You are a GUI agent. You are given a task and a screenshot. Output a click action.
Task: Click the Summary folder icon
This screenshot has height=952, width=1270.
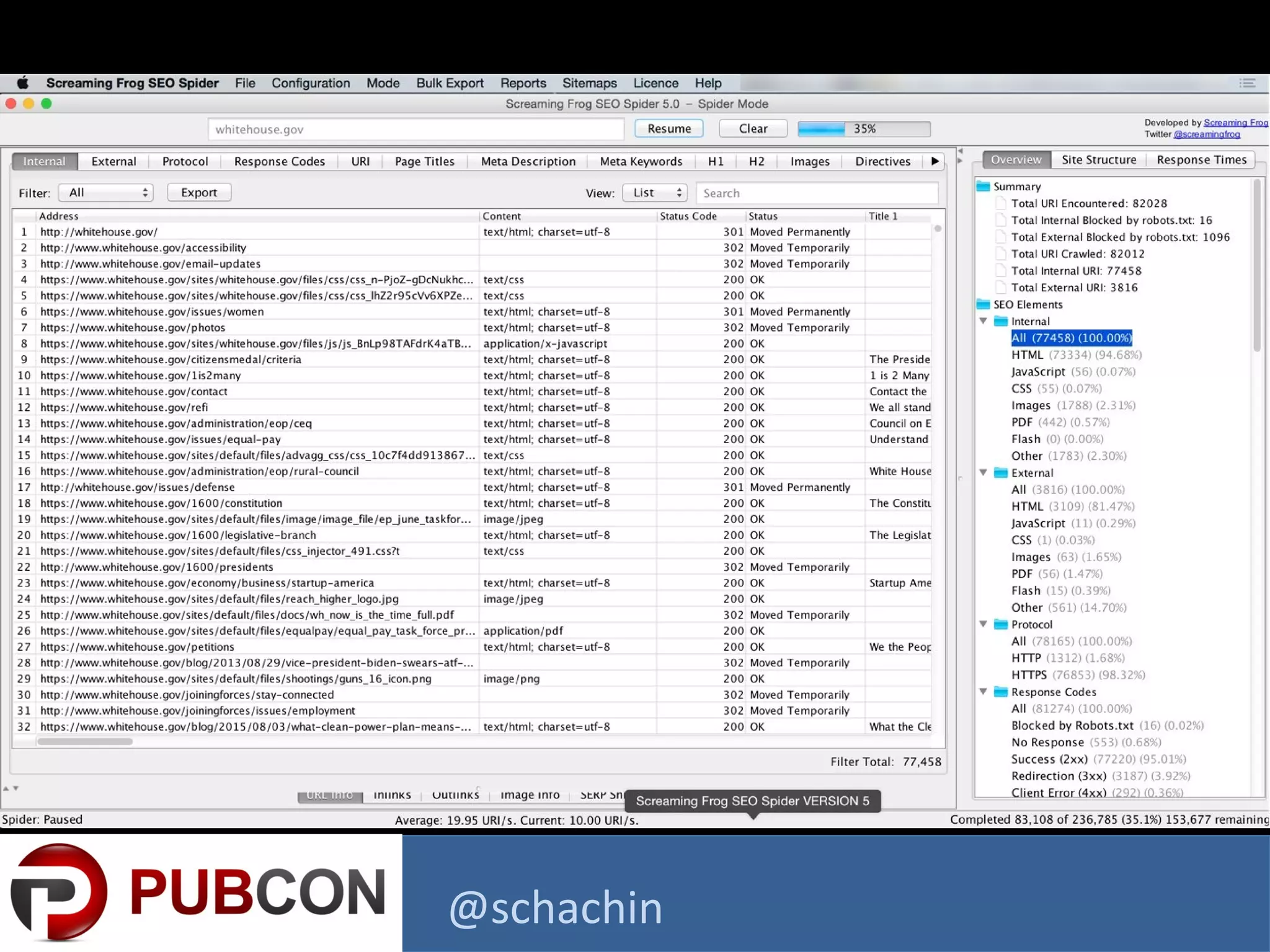(983, 187)
